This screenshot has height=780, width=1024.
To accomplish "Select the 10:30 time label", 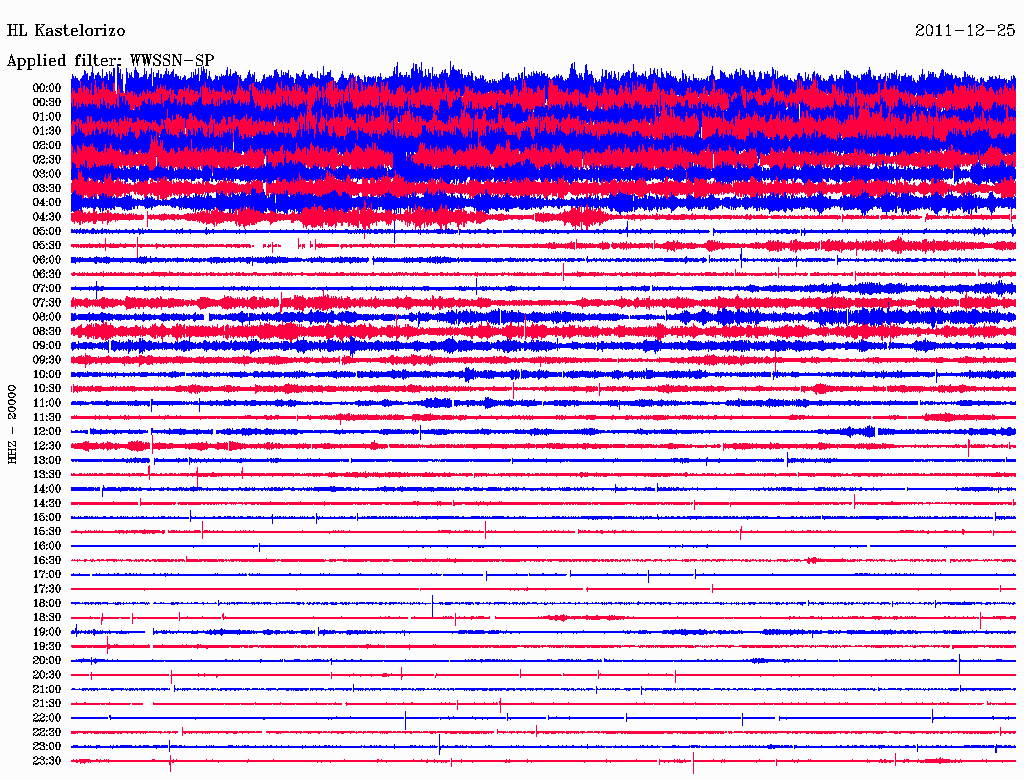I will pos(47,389).
